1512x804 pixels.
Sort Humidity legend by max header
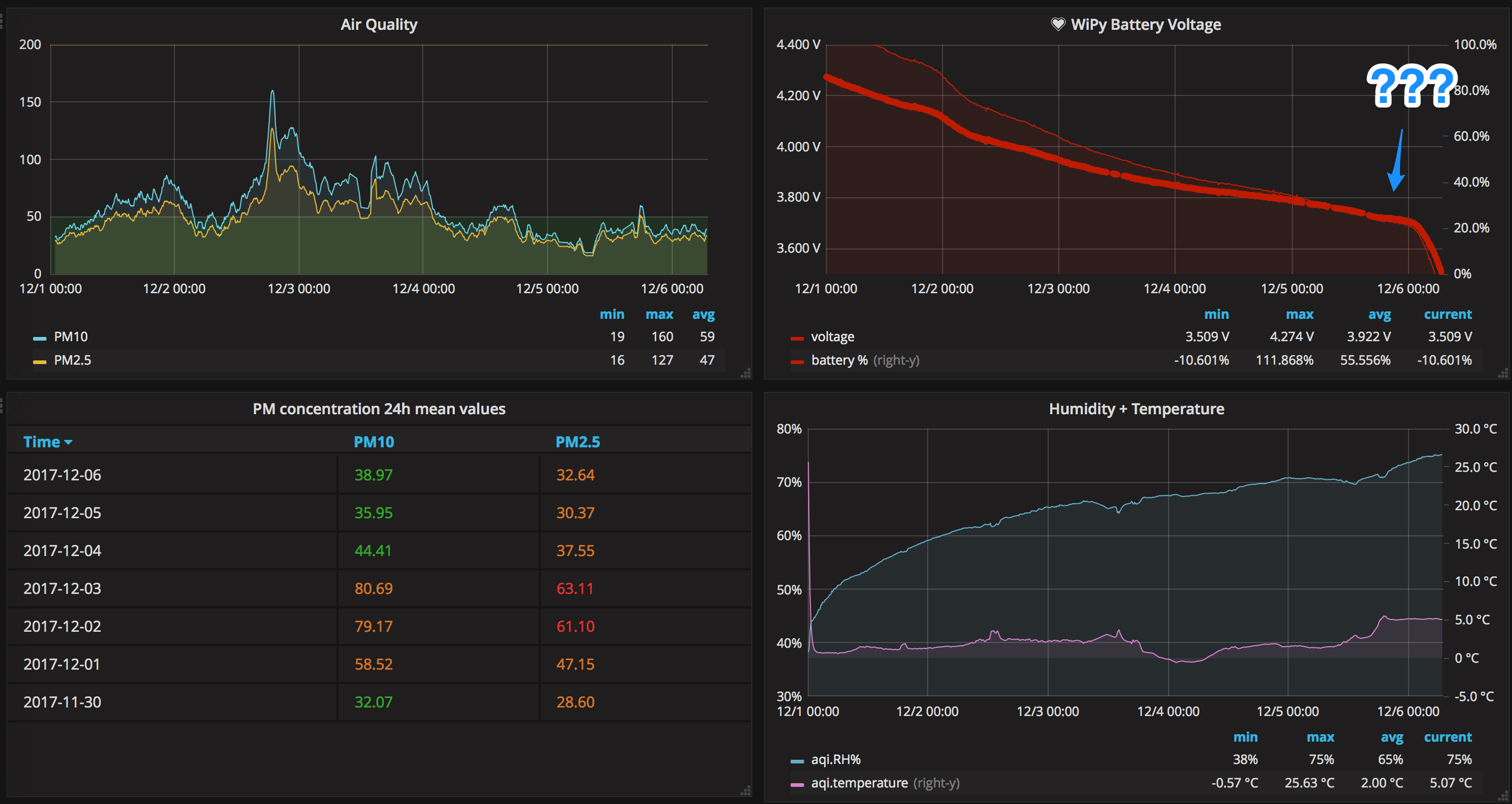coord(1320,737)
